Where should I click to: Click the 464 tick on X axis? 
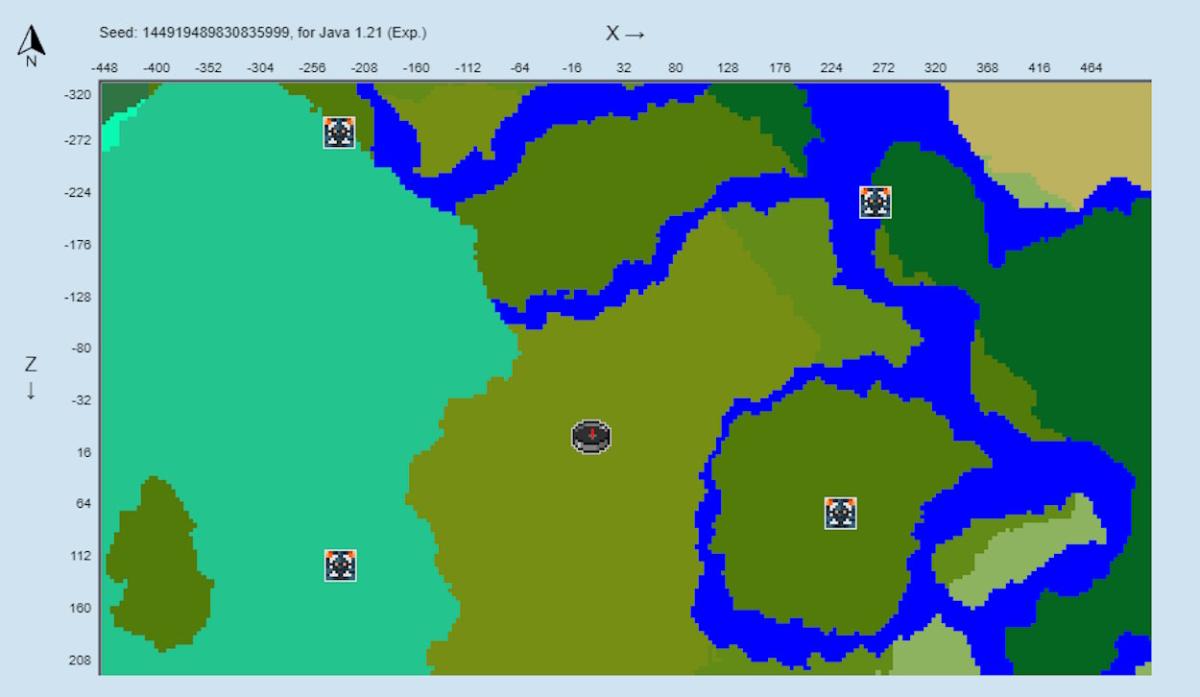point(1091,68)
